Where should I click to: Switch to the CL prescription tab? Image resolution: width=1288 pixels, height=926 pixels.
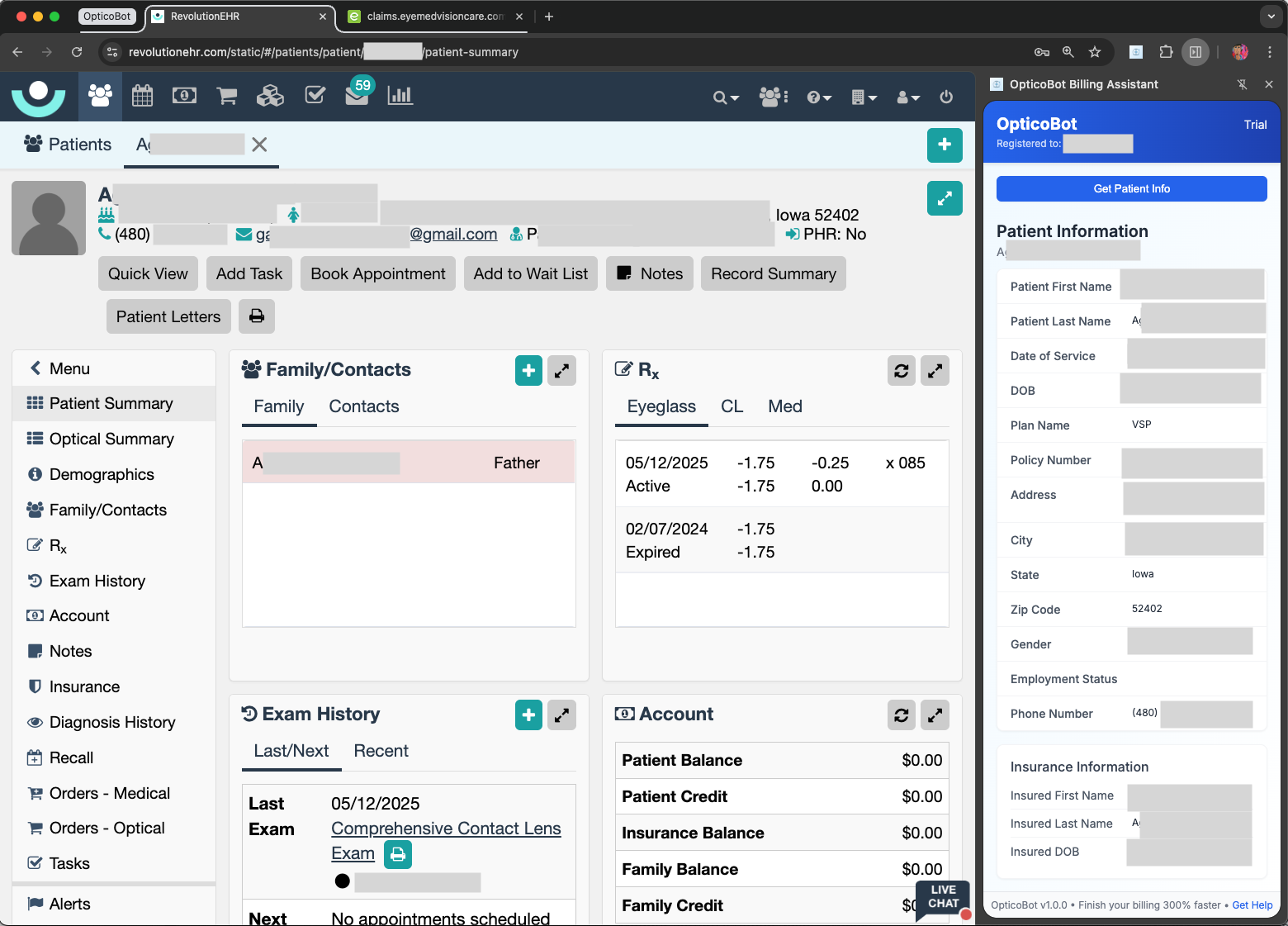pos(732,406)
